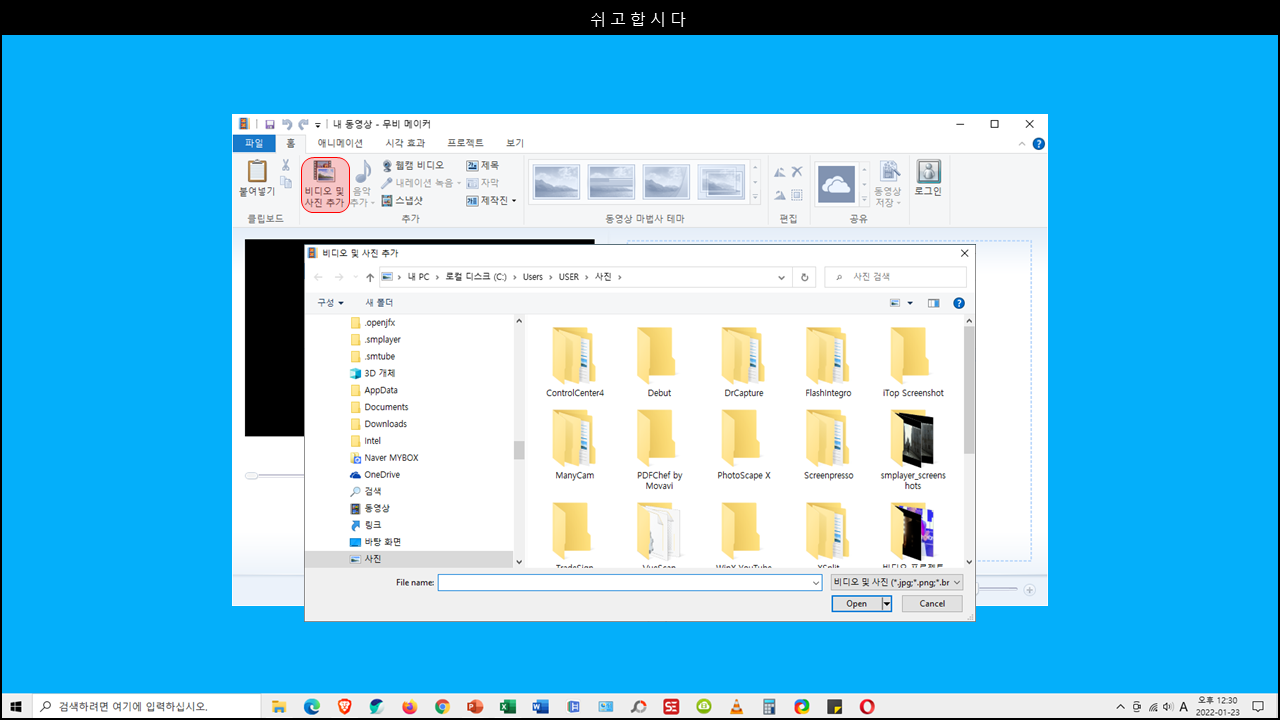Open the Credits (제작진) dropdown in the ribbon
Viewport: 1280px width, 720px height.
(x=491, y=200)
